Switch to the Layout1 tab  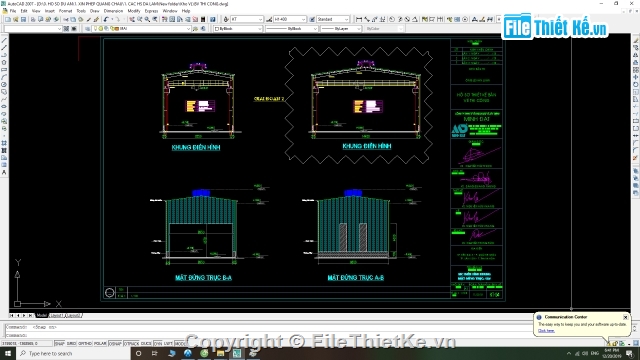coord(56,316)
